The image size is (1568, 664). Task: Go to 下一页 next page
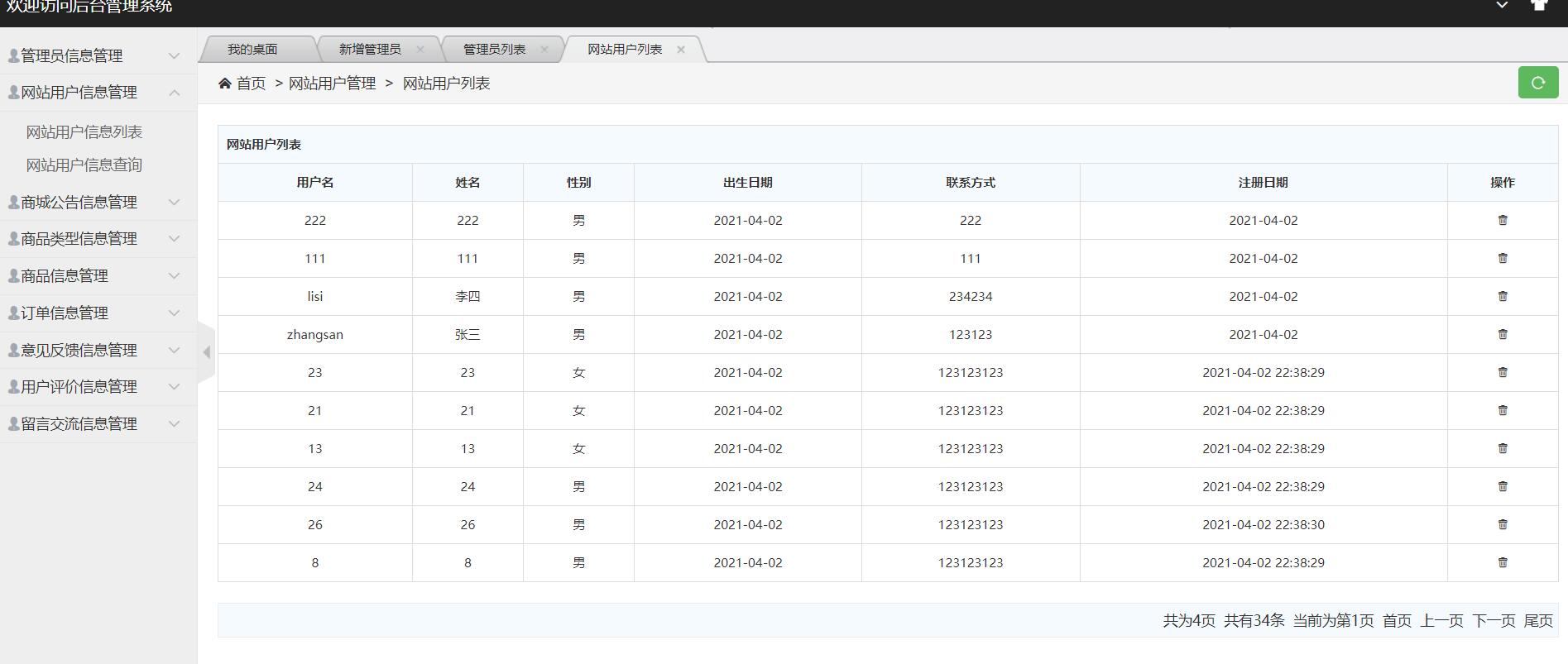pos(1494,621)
